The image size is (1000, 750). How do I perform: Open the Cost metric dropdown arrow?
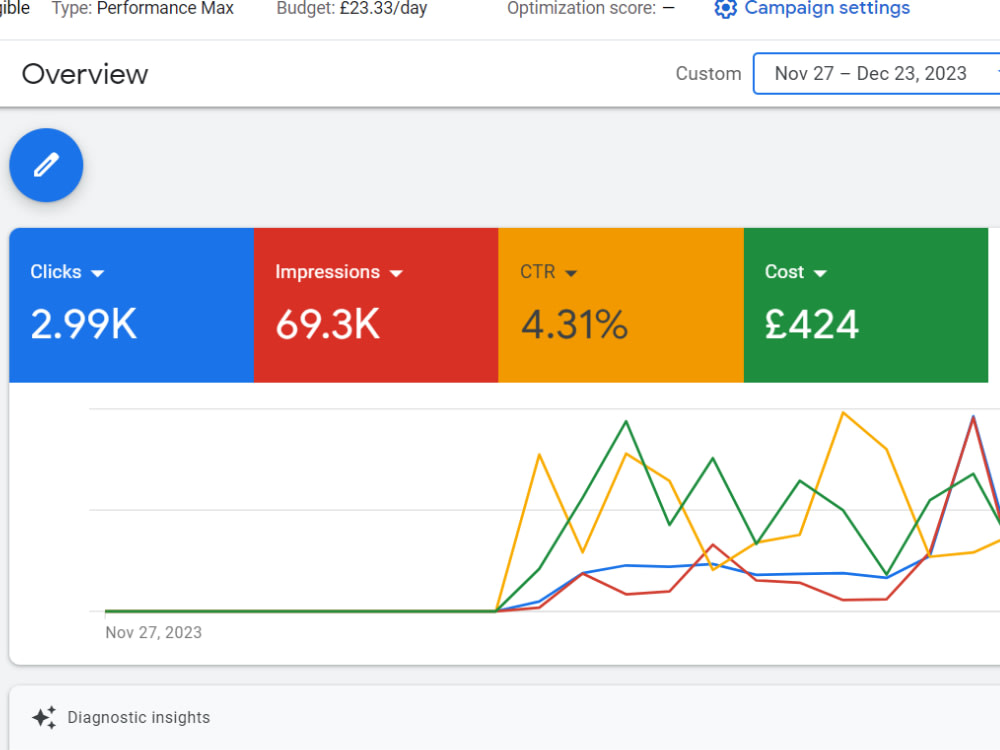820,273
